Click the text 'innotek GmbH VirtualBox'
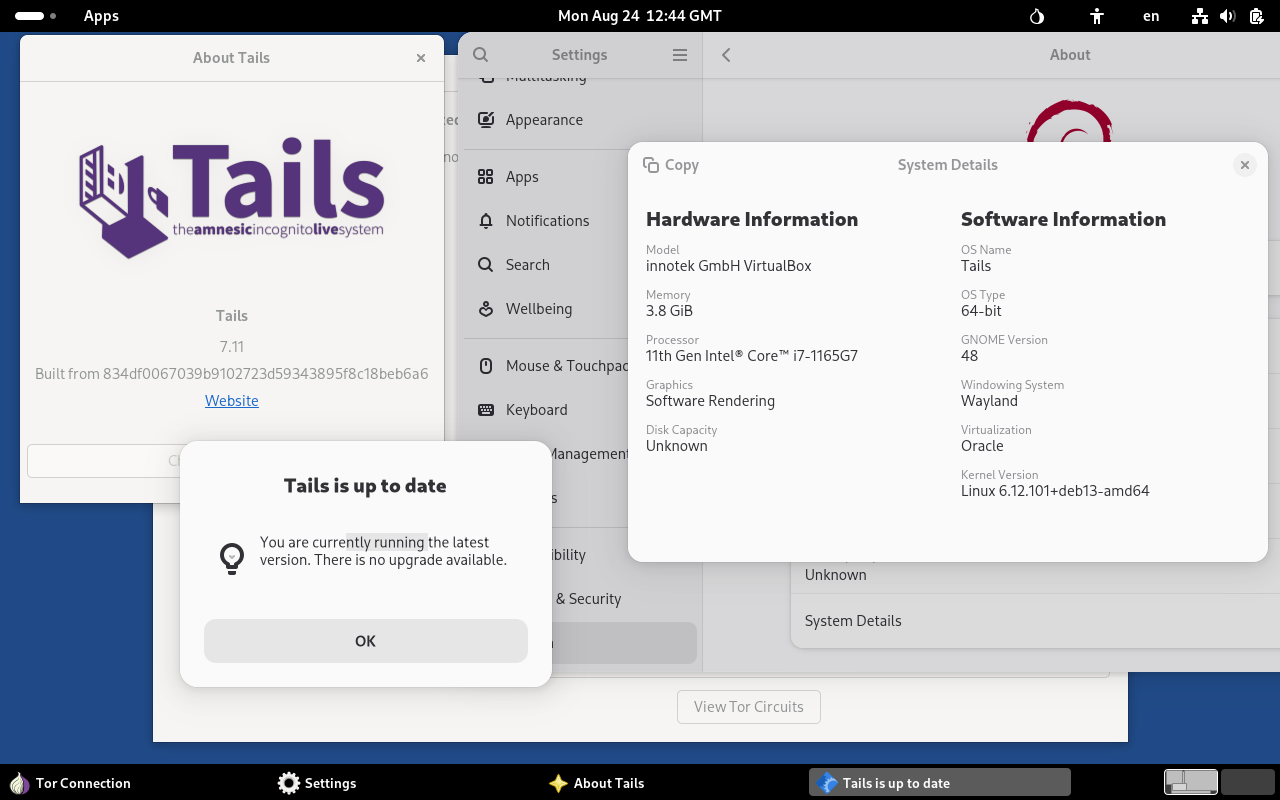This screenshot has width=1280, height=800. 729,266
